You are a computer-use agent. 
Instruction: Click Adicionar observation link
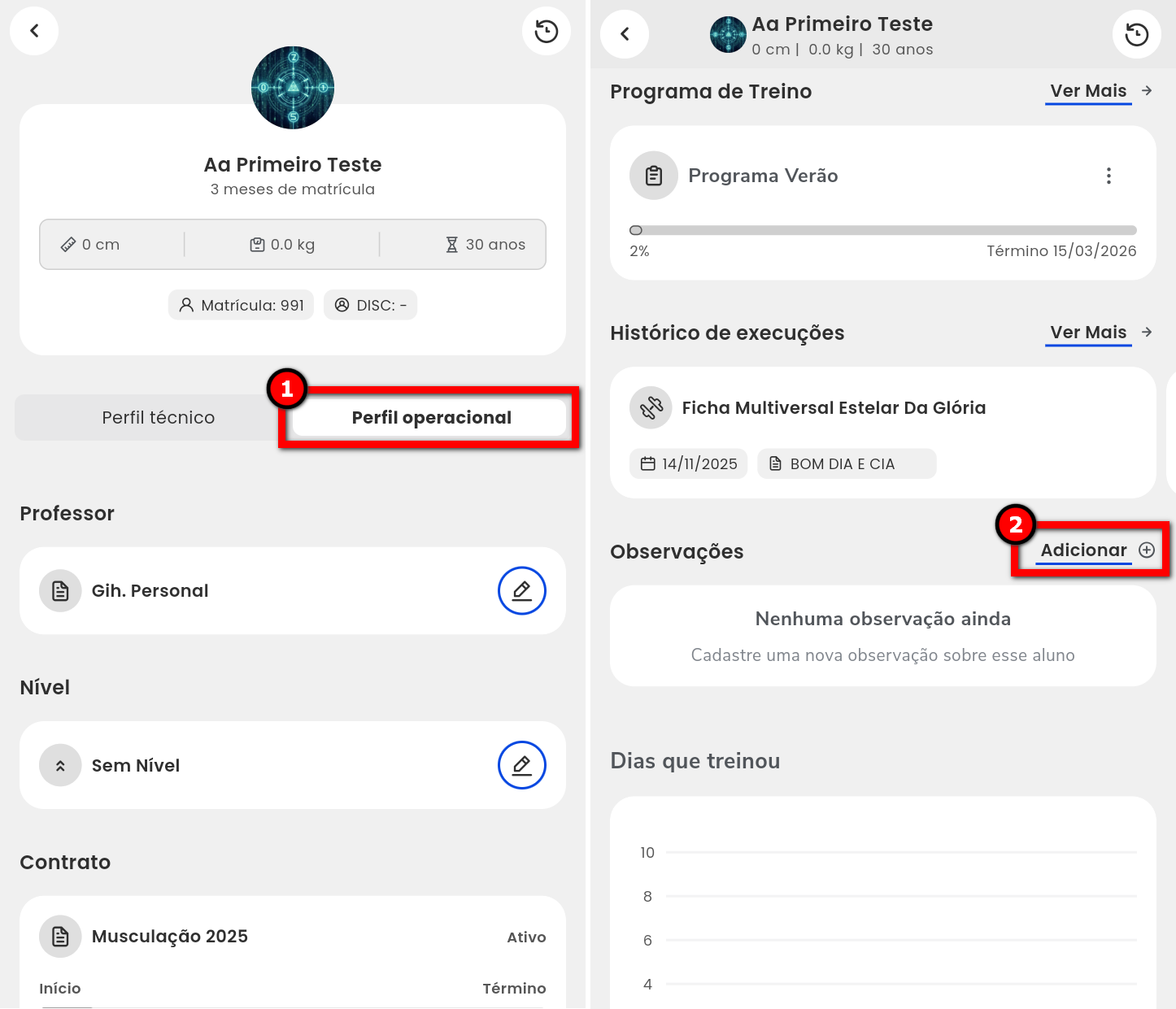1083,550
